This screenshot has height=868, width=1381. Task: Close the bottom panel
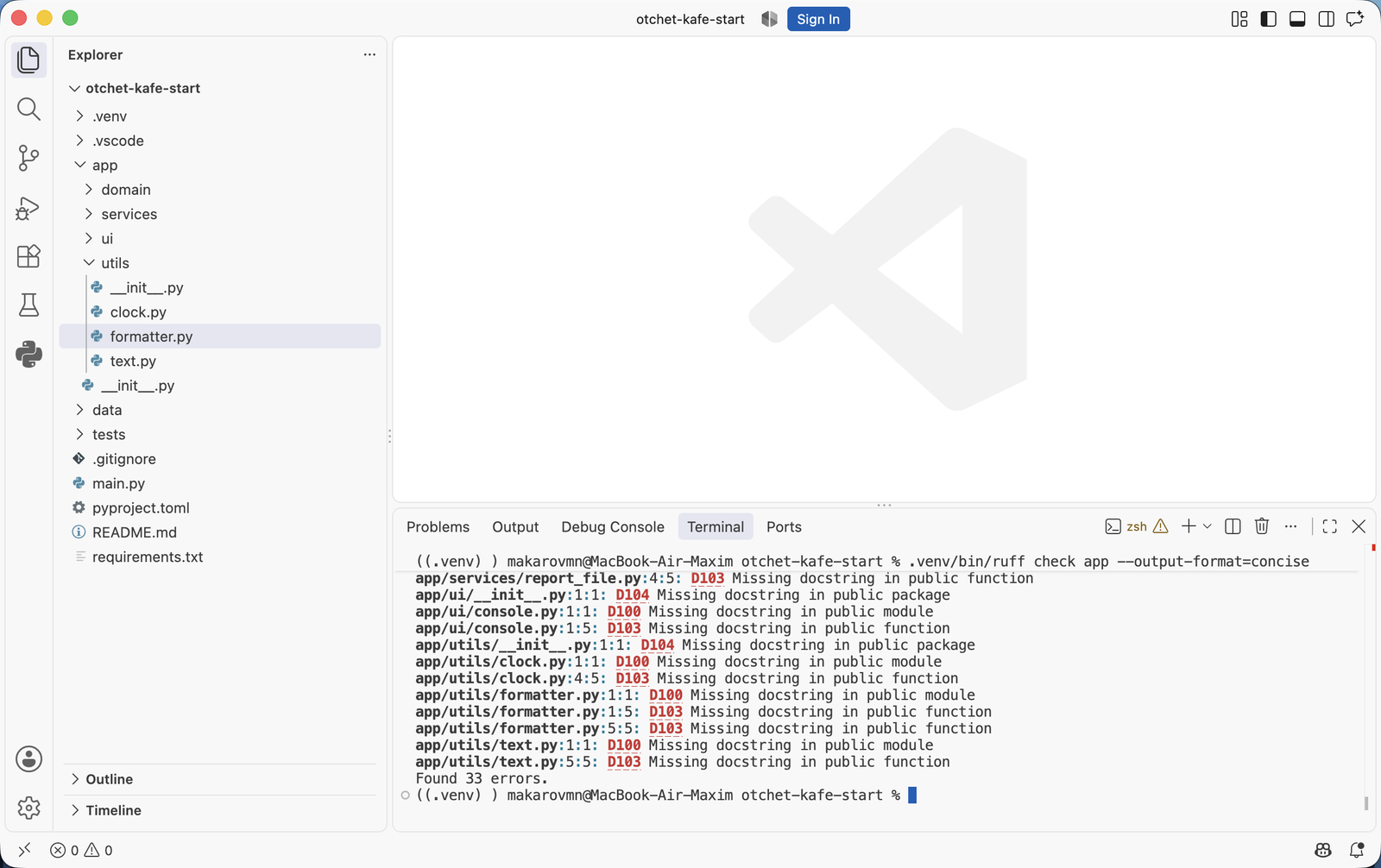[1359, 526]
